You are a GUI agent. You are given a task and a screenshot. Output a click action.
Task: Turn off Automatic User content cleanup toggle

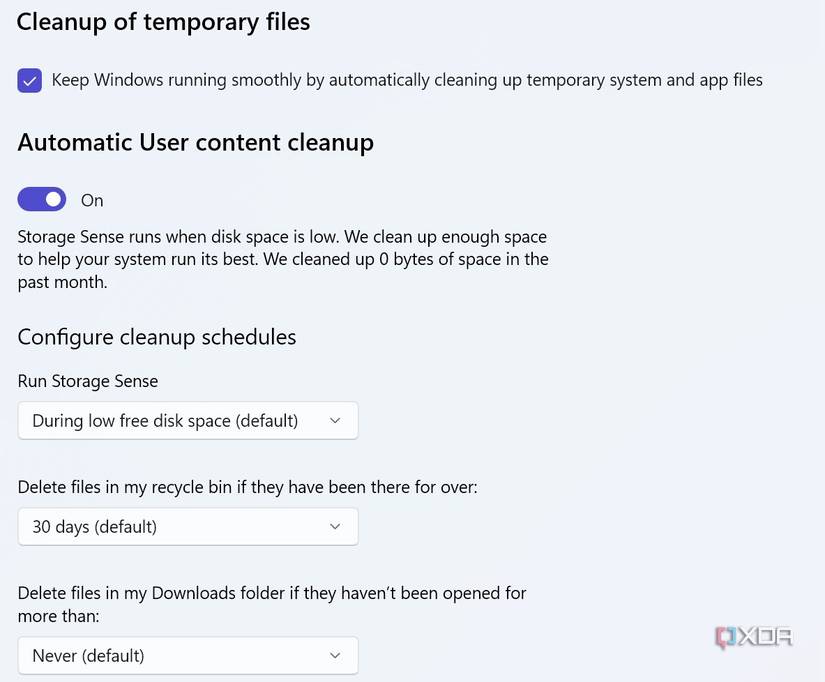tap(42, 200)
